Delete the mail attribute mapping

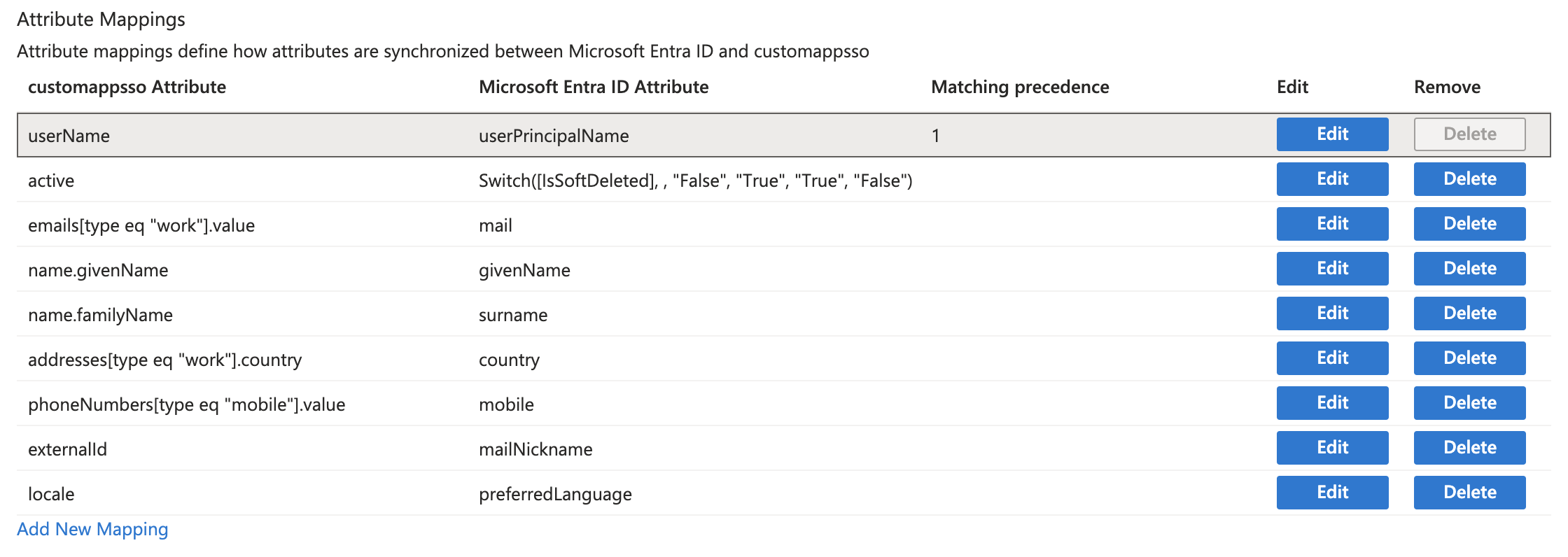1469,224
